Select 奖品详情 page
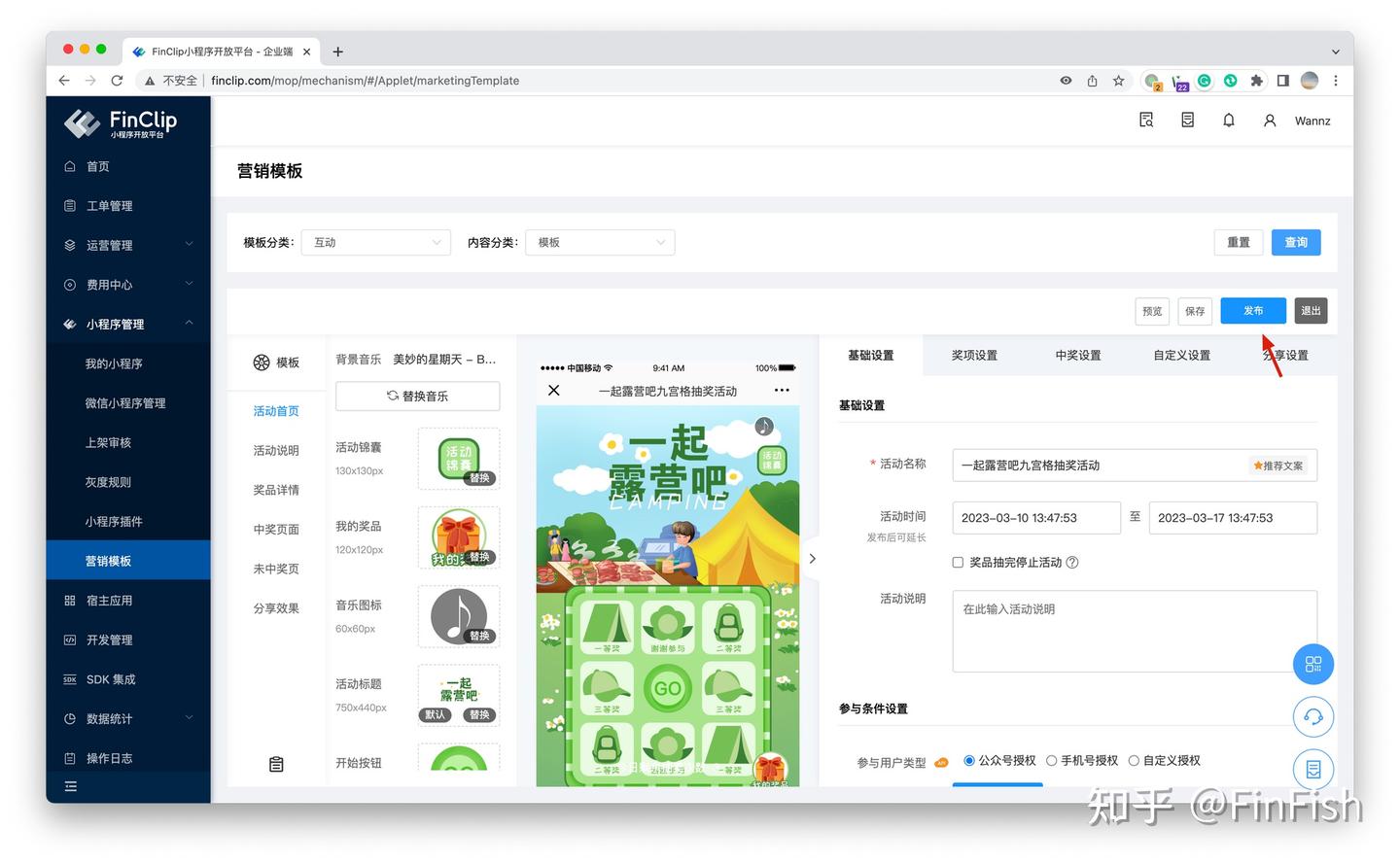The height and width of the screenshot is (864, 1400). coord(276,490)
